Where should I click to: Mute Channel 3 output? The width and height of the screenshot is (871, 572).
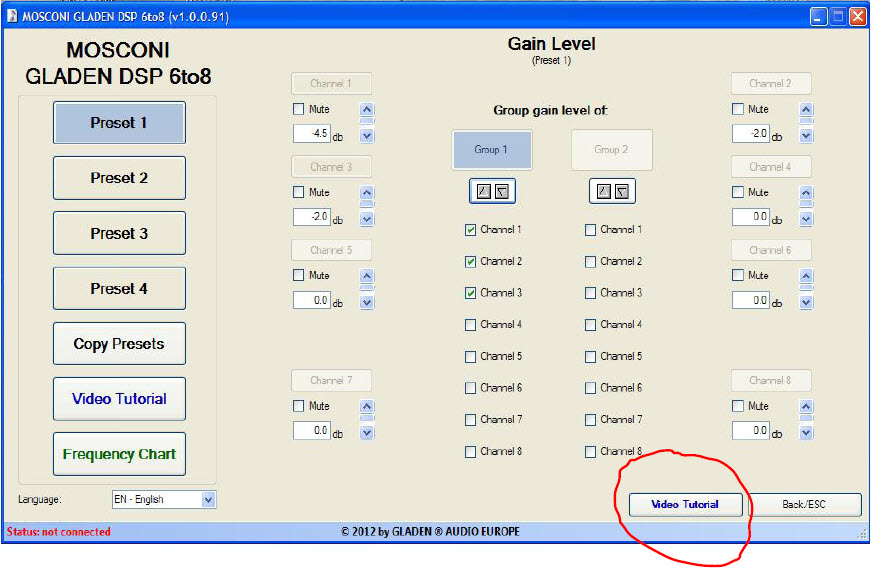tap(299, 192)
